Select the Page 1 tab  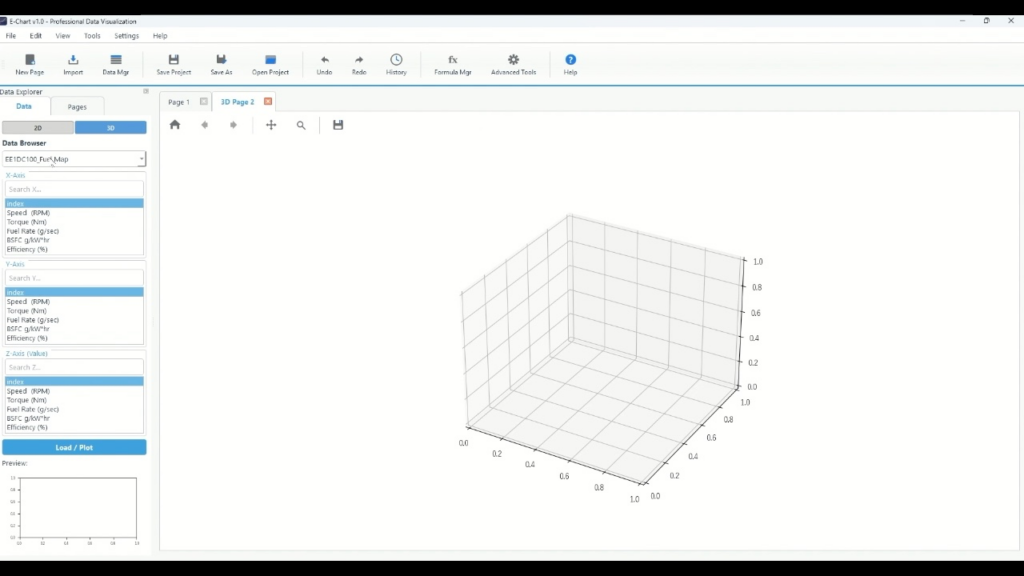178,102
